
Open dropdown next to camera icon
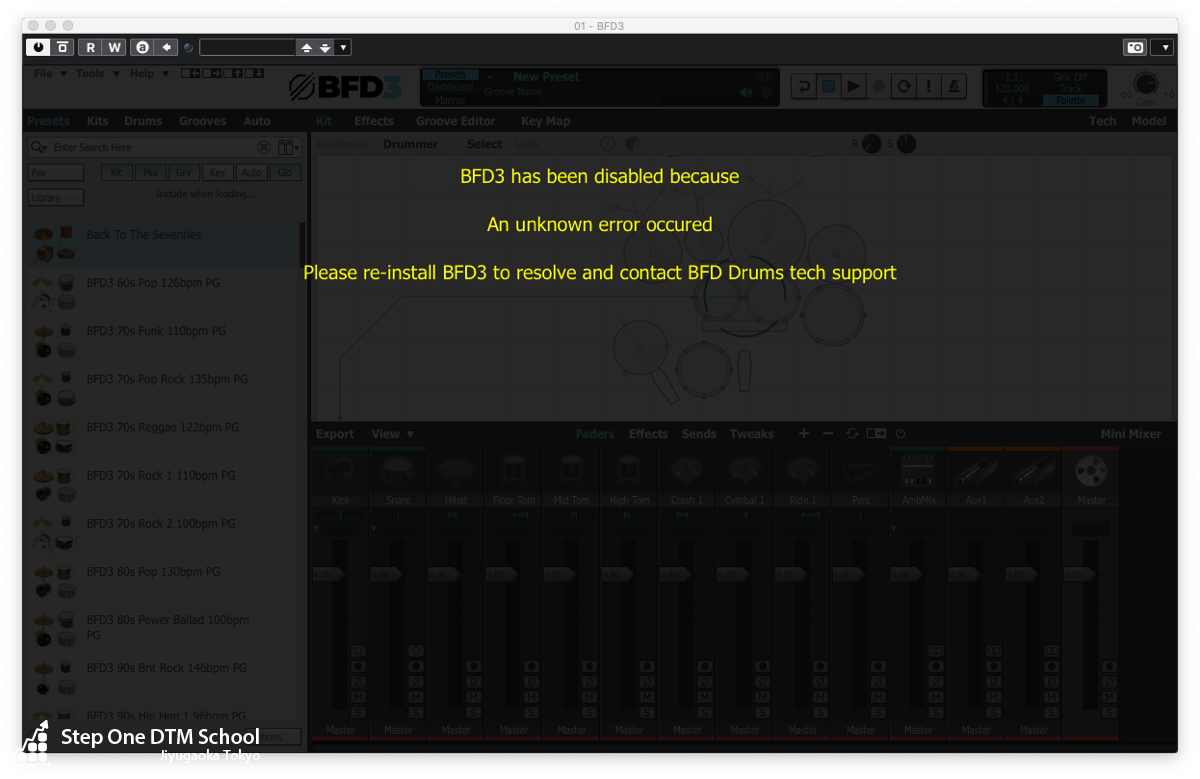[1162, 47]
